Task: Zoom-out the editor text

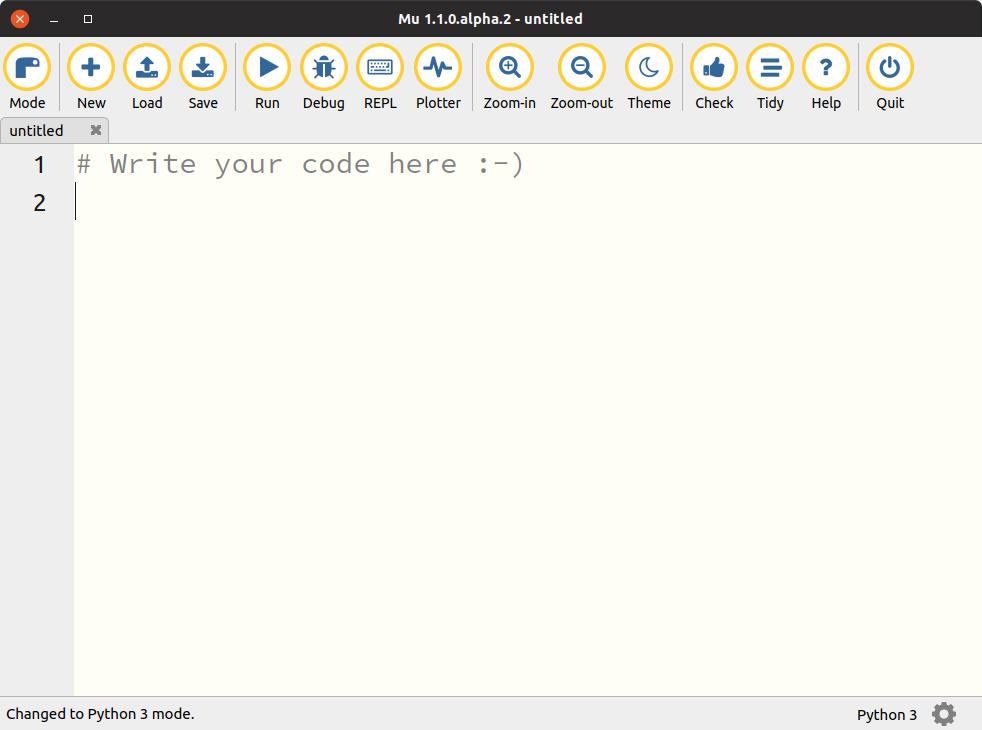Action: [582, 77]
